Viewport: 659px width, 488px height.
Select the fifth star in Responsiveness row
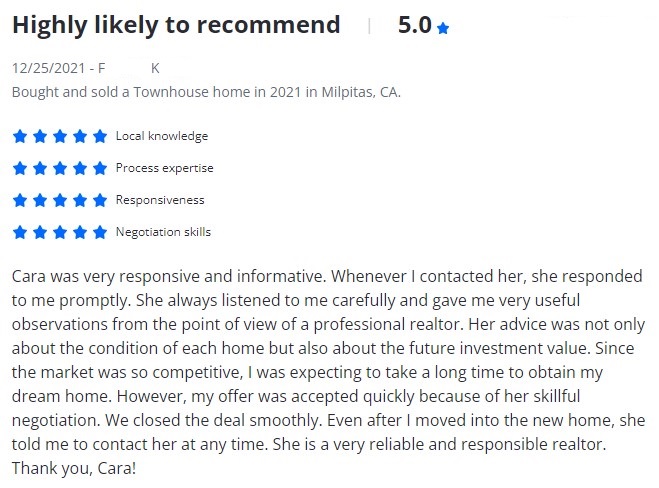point(99,200)
